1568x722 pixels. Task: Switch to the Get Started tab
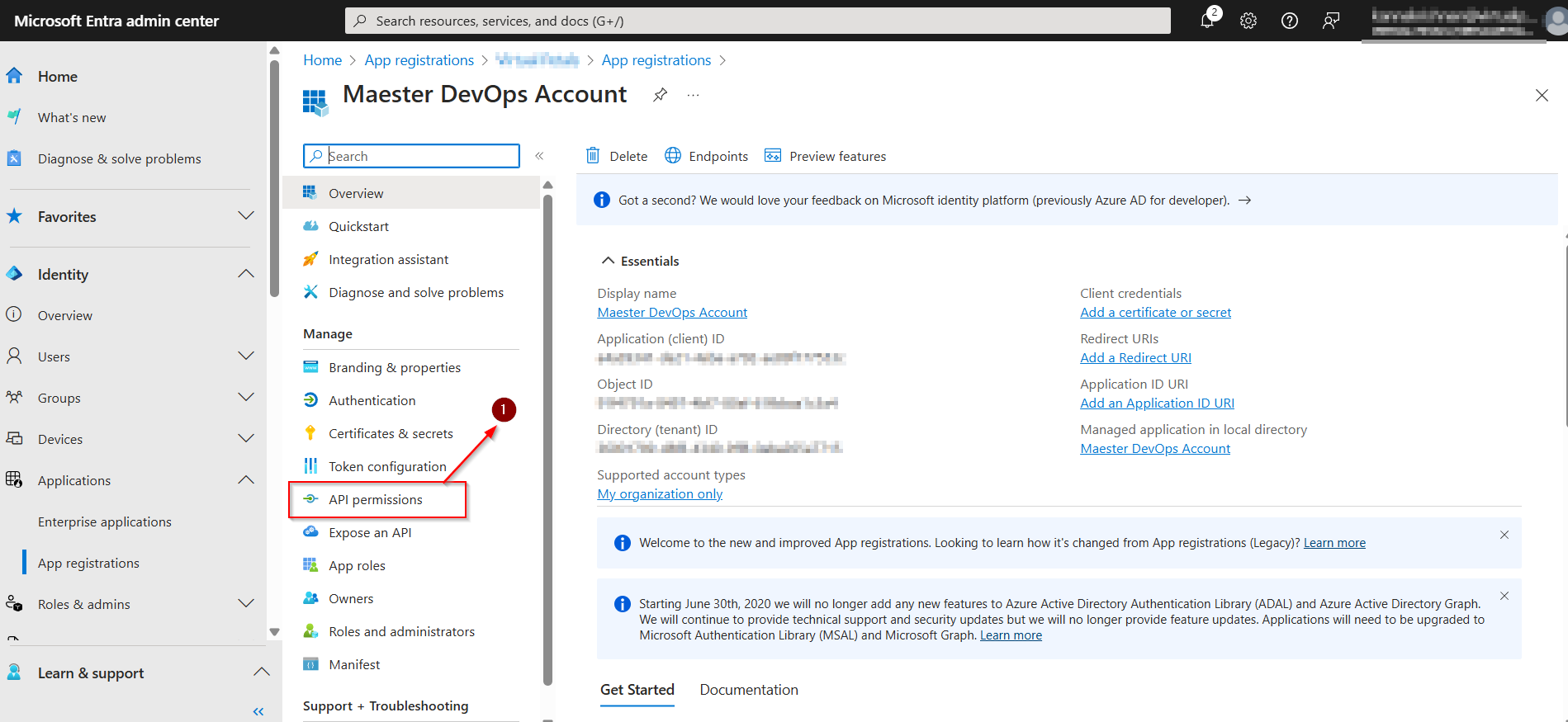click(637, 690)
